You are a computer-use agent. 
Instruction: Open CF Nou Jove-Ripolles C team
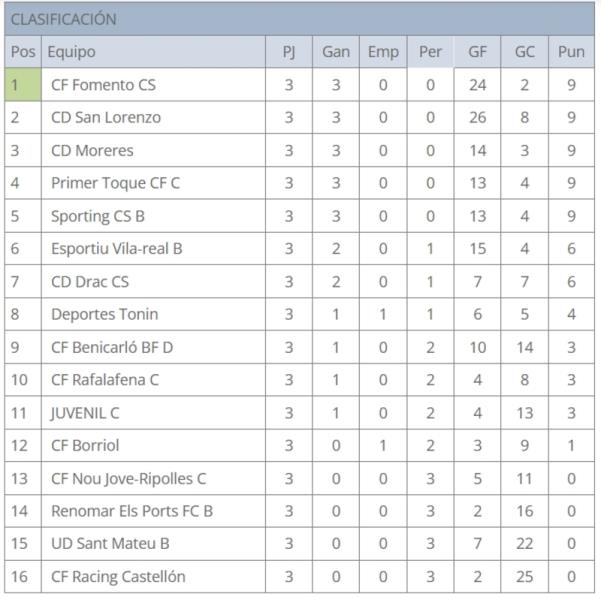129,478
